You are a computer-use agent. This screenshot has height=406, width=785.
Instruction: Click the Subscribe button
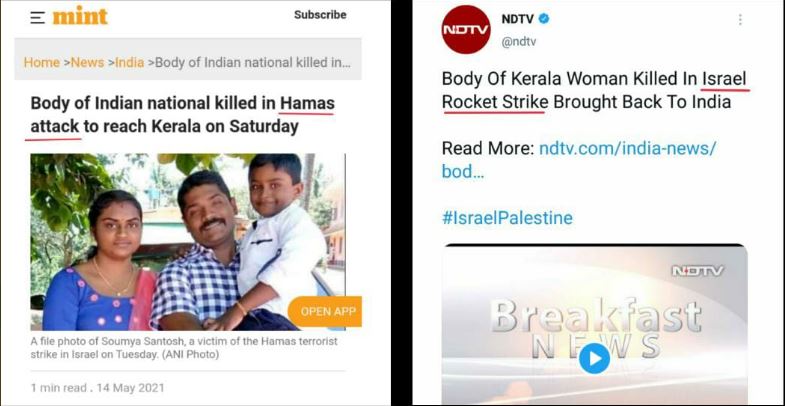coord(320,15)
